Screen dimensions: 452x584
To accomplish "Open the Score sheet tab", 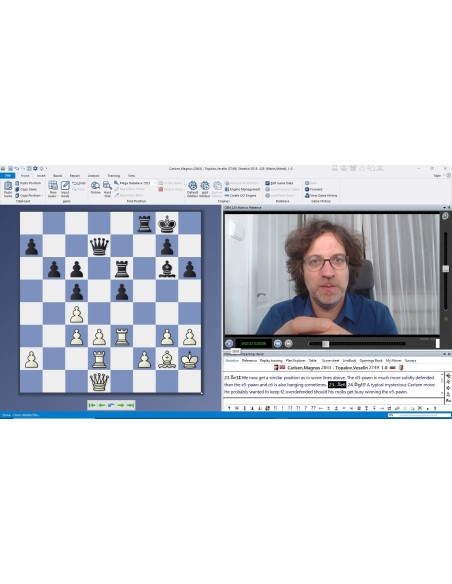I will click(331, 361).
